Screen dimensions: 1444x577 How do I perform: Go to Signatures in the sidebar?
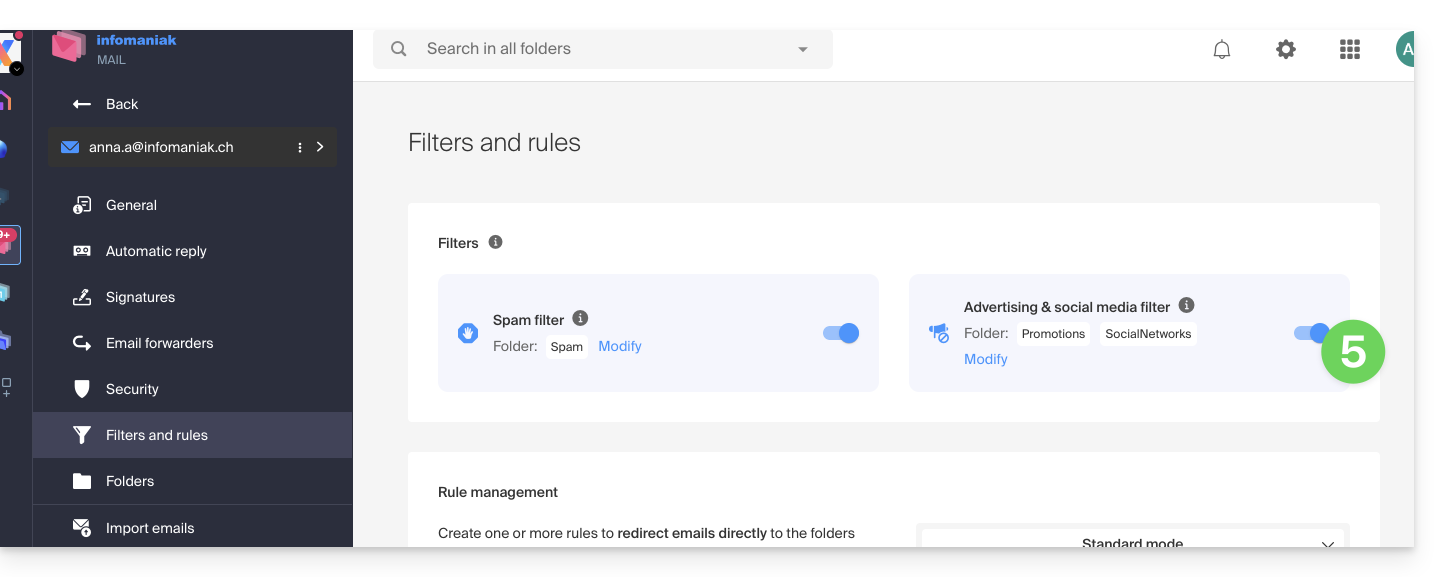click(x=140, y=297)
